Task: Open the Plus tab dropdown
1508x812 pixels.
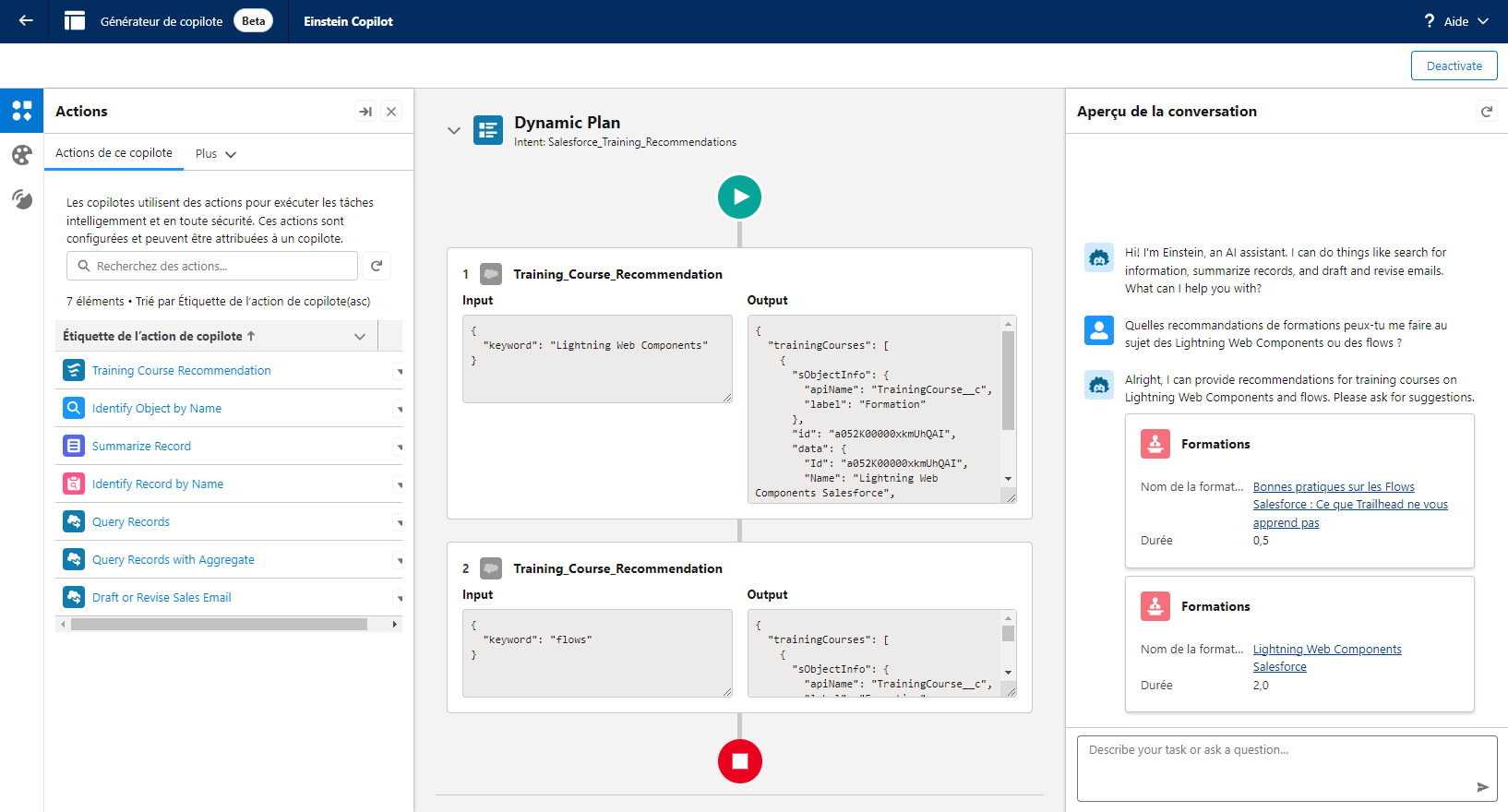Action: click(x=216, y=154)
